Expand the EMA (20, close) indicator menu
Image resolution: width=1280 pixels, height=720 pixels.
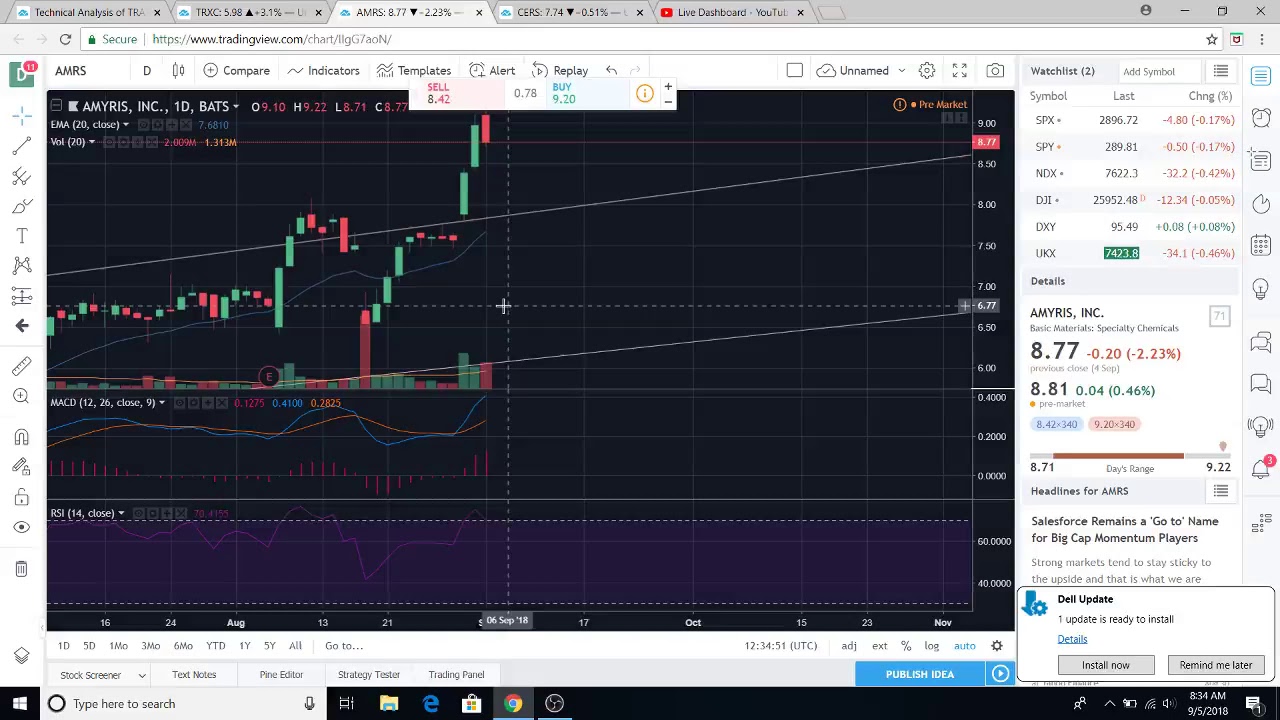point(125,125)
